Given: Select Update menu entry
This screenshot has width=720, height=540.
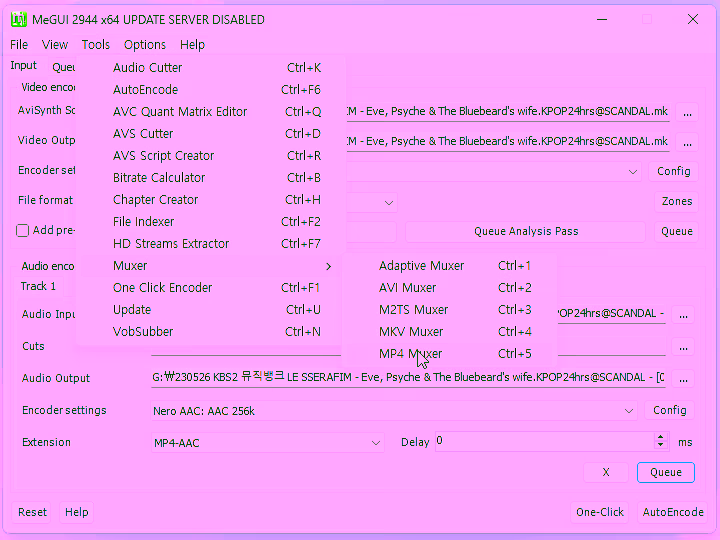Looking at the screenshot, I should (x=208, y=310).
